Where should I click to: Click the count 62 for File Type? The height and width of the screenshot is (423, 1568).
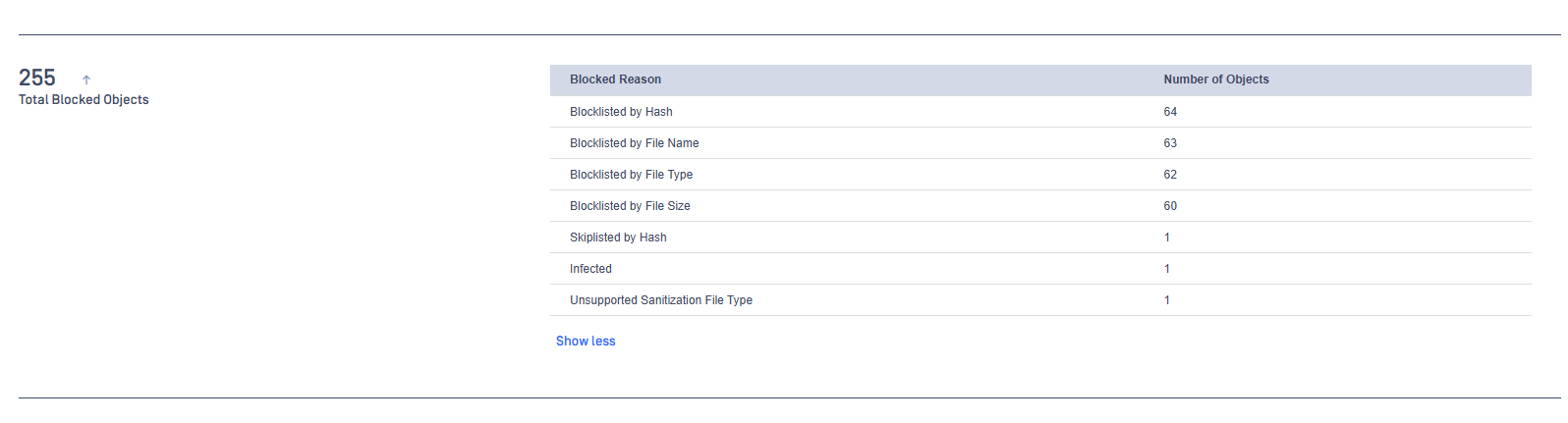pos(1170,175)
